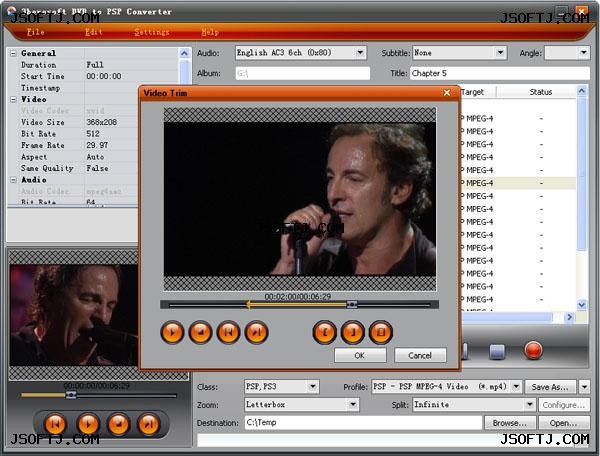Open the Edit menu
Image resolution: width=600 pixels, height=456 pixels.
coord(94,32)
